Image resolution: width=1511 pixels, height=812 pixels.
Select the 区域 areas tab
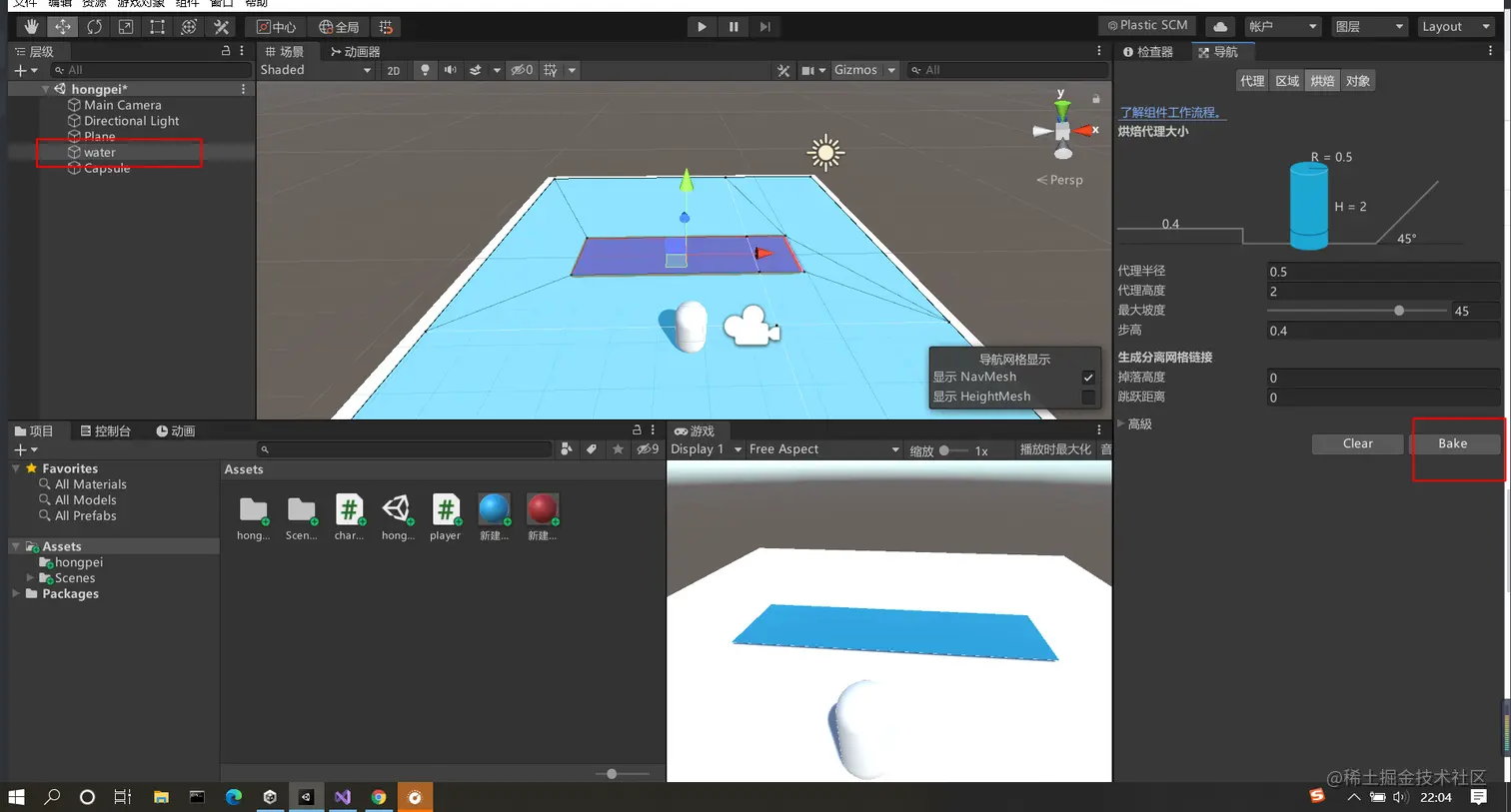pyautogui.click(x=1287, y=81)
